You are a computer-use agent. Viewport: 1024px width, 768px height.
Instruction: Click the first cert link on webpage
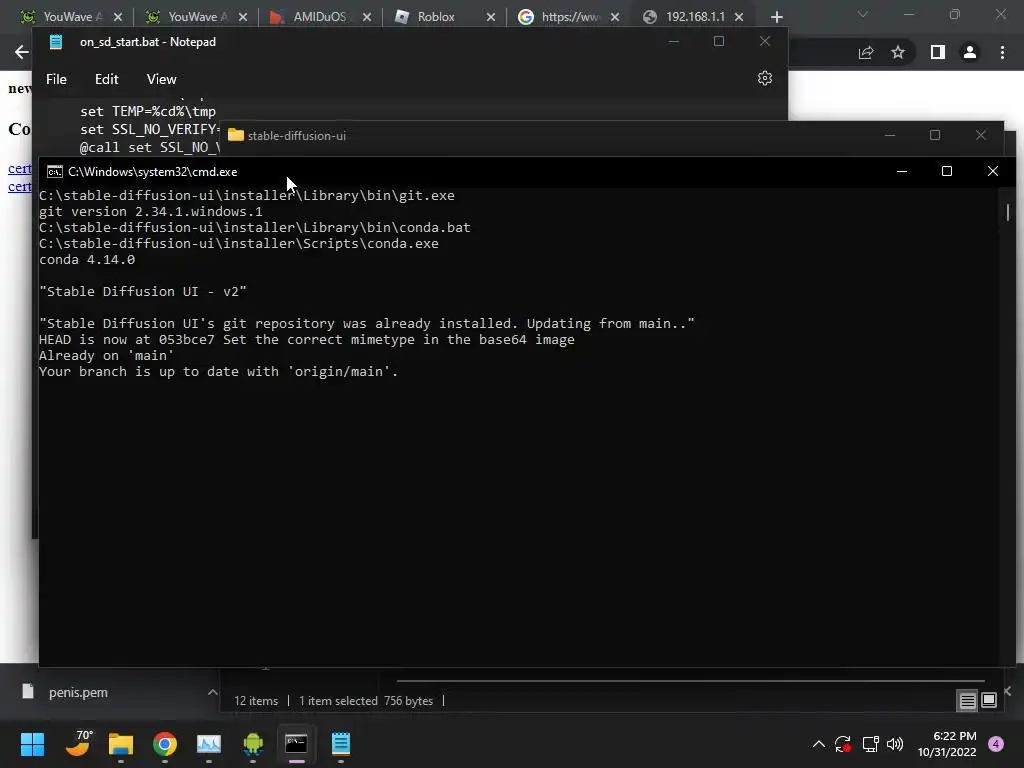[20, 168]
